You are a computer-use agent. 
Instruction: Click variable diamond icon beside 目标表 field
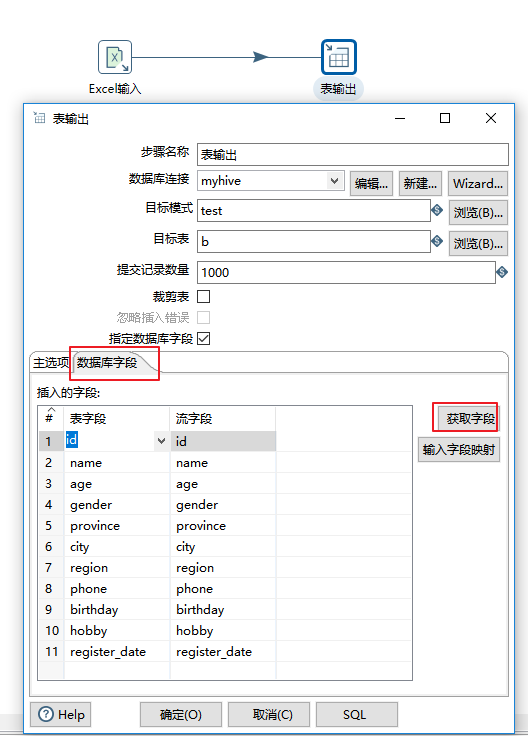pos(437,241)
